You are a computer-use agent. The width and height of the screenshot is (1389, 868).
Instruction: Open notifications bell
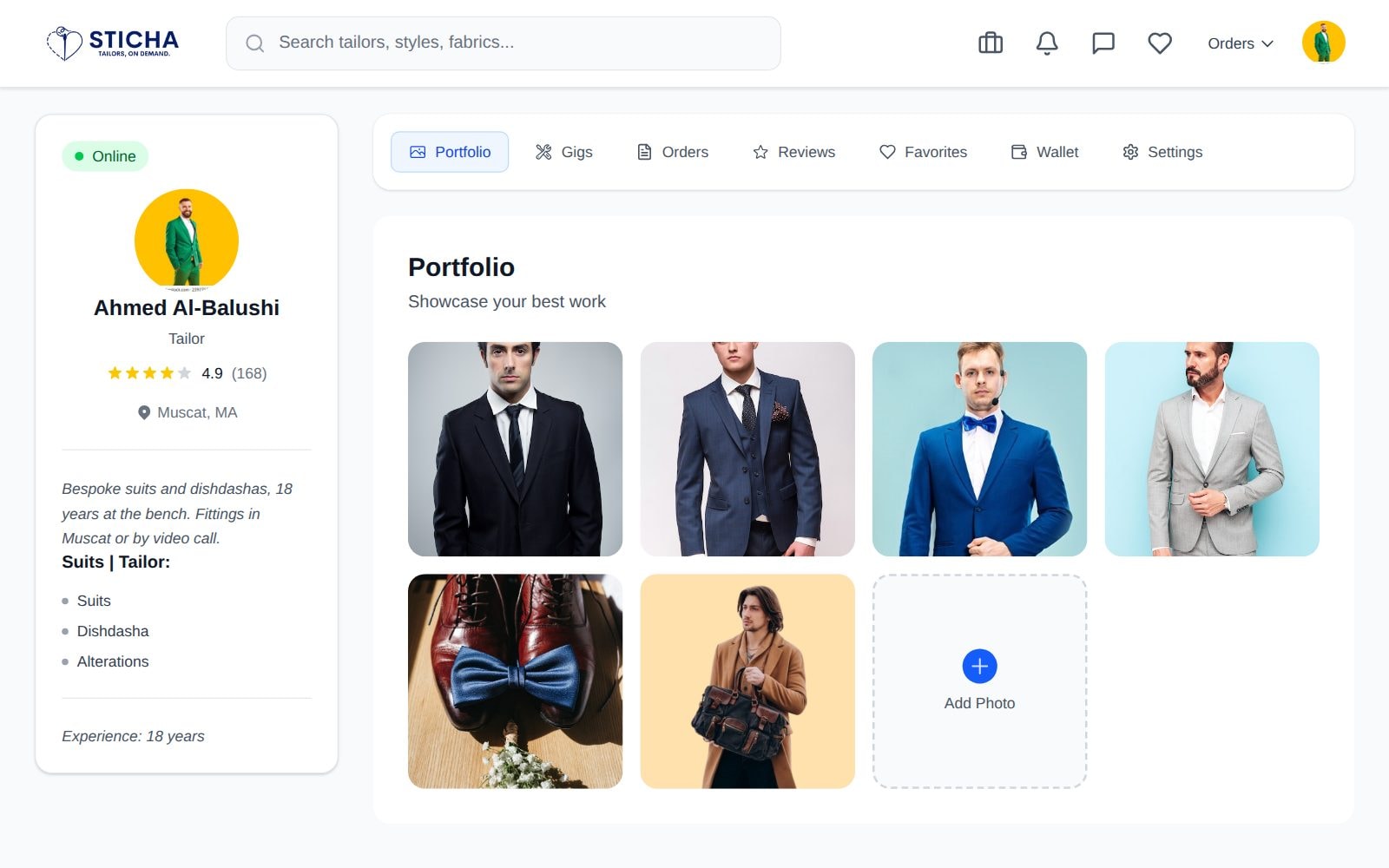pyautogui.click(x=1047, y=43)
